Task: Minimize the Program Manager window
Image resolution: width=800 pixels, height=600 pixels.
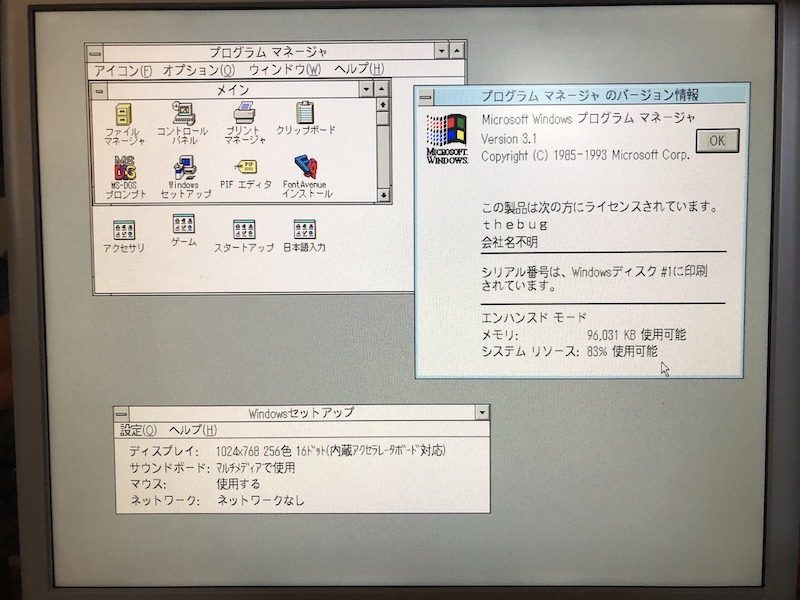Action: point(442,51)
